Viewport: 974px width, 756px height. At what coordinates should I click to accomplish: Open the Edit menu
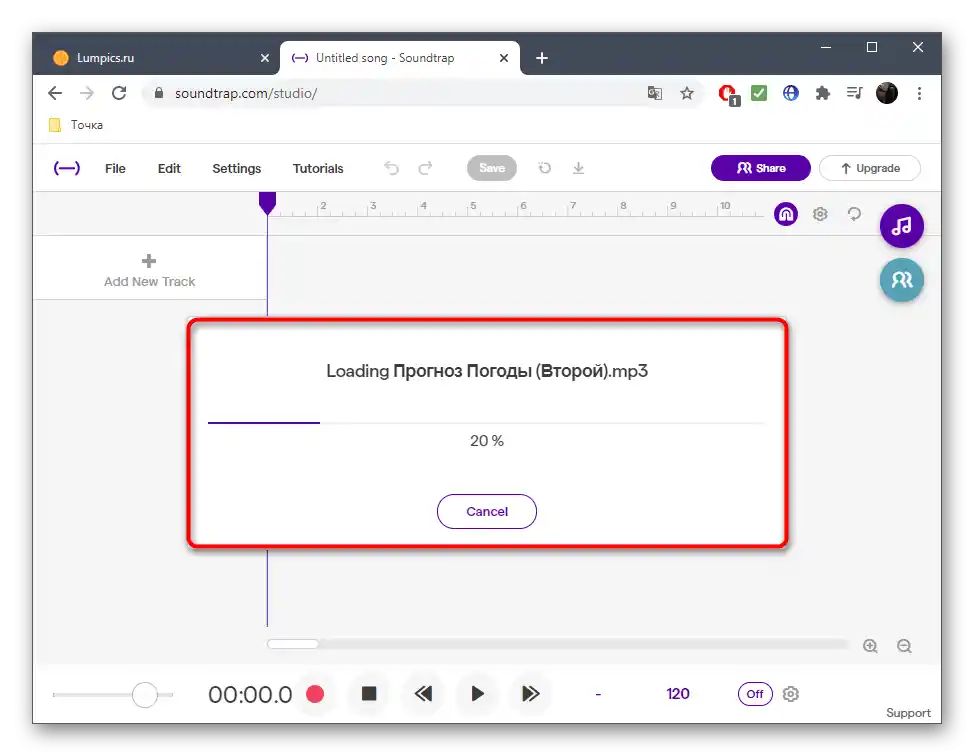tap(169, 168)
